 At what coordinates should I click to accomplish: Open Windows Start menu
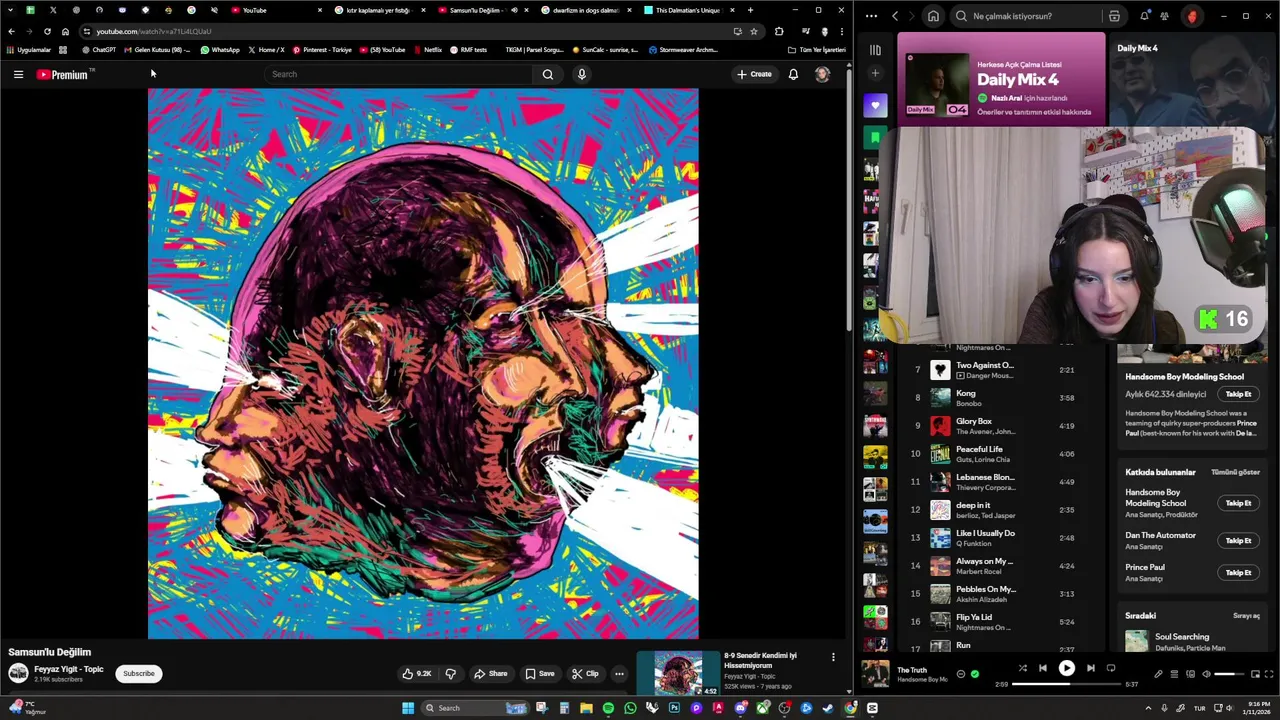pyautogui.click(x=408, y=708)
